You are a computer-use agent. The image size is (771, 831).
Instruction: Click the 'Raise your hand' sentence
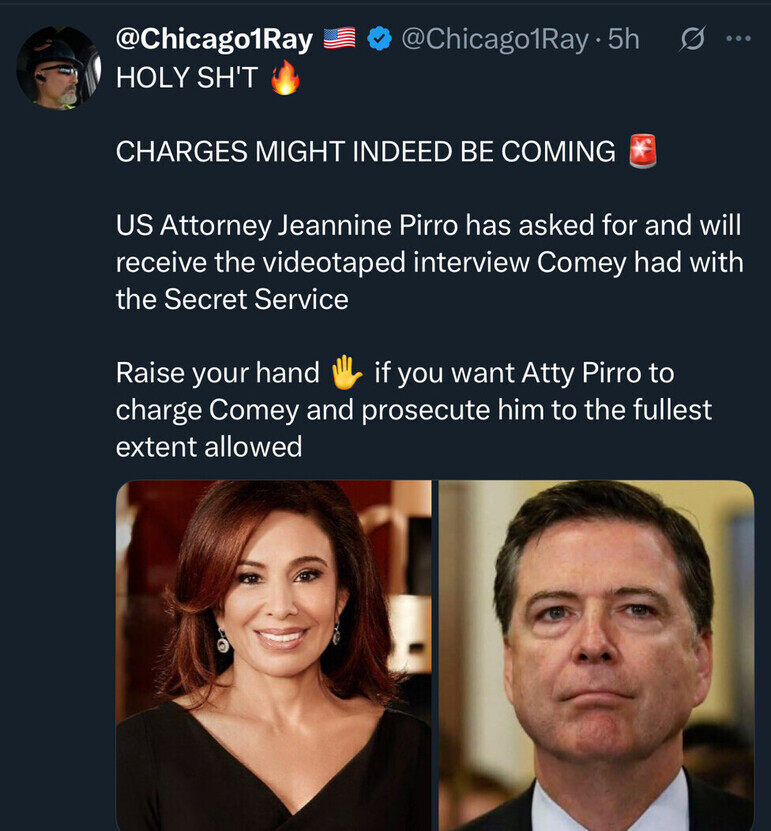point(217,373)
